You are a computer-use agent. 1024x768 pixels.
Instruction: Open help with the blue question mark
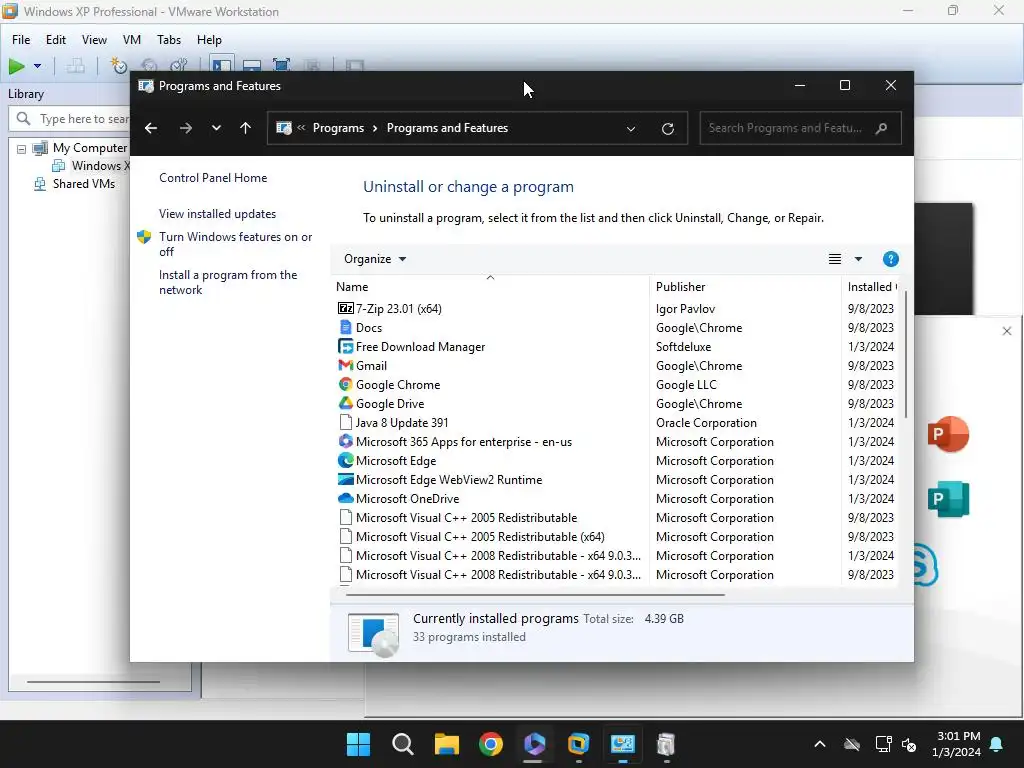tap(890, 259)
